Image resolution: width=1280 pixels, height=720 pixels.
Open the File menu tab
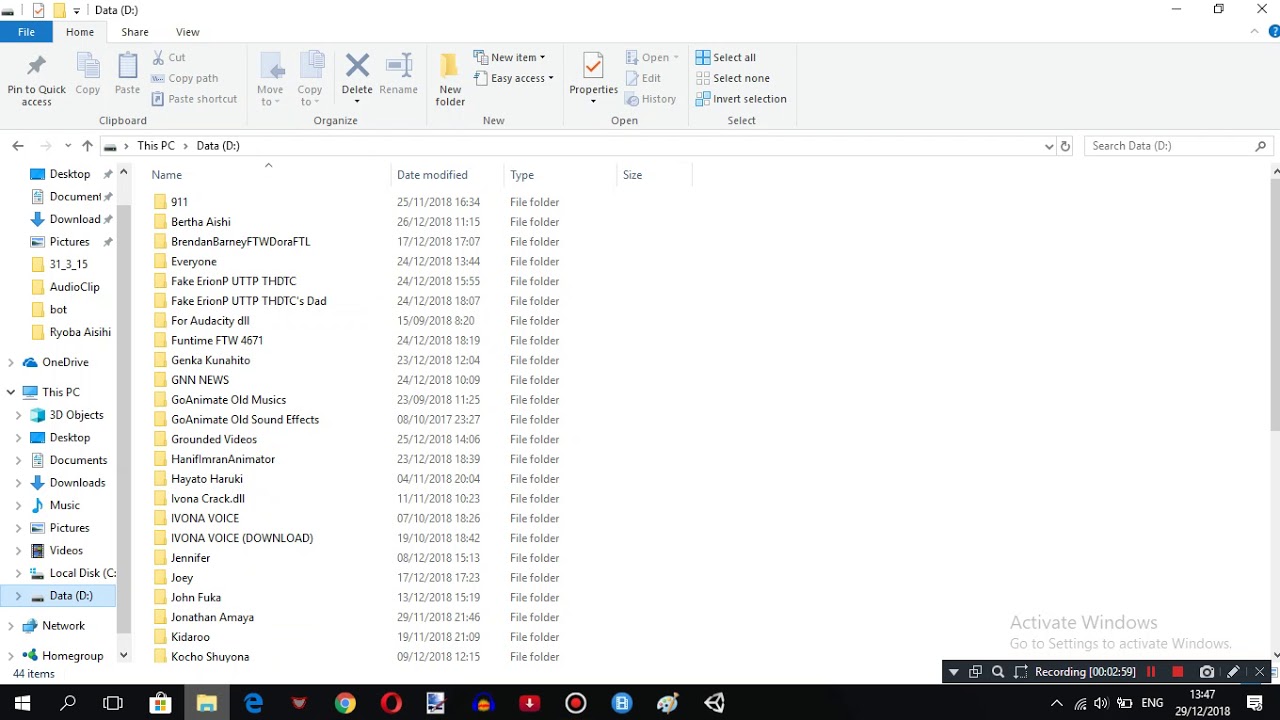point(26,32)
